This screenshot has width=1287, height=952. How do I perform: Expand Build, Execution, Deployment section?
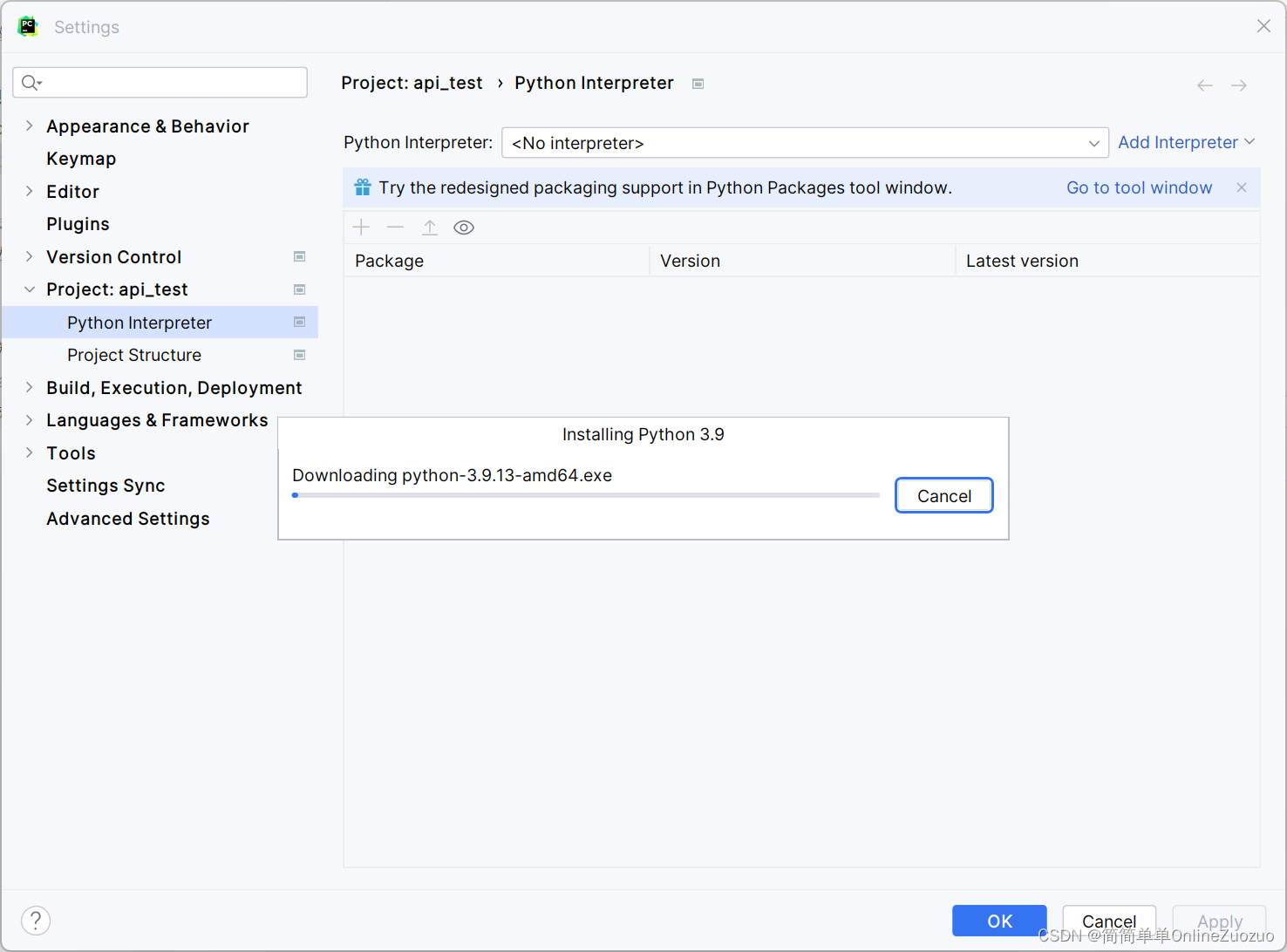click(x=29, y=387)
